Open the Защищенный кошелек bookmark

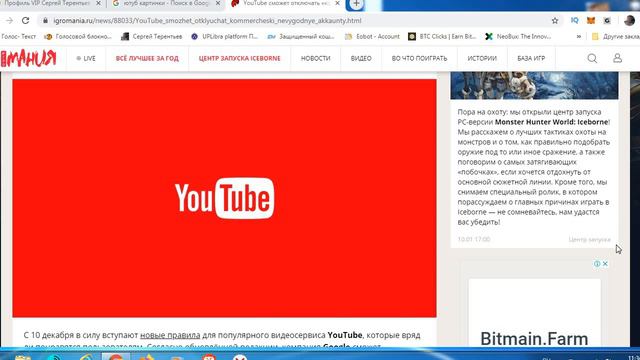(x=301, y=36)
